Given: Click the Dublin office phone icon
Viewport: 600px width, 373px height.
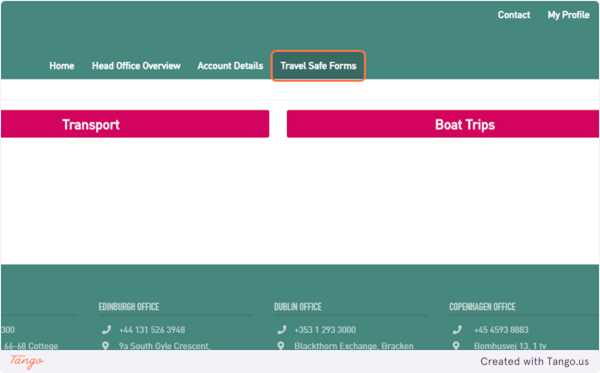Looking at the screenshot, I should click(x=282, y=329).
